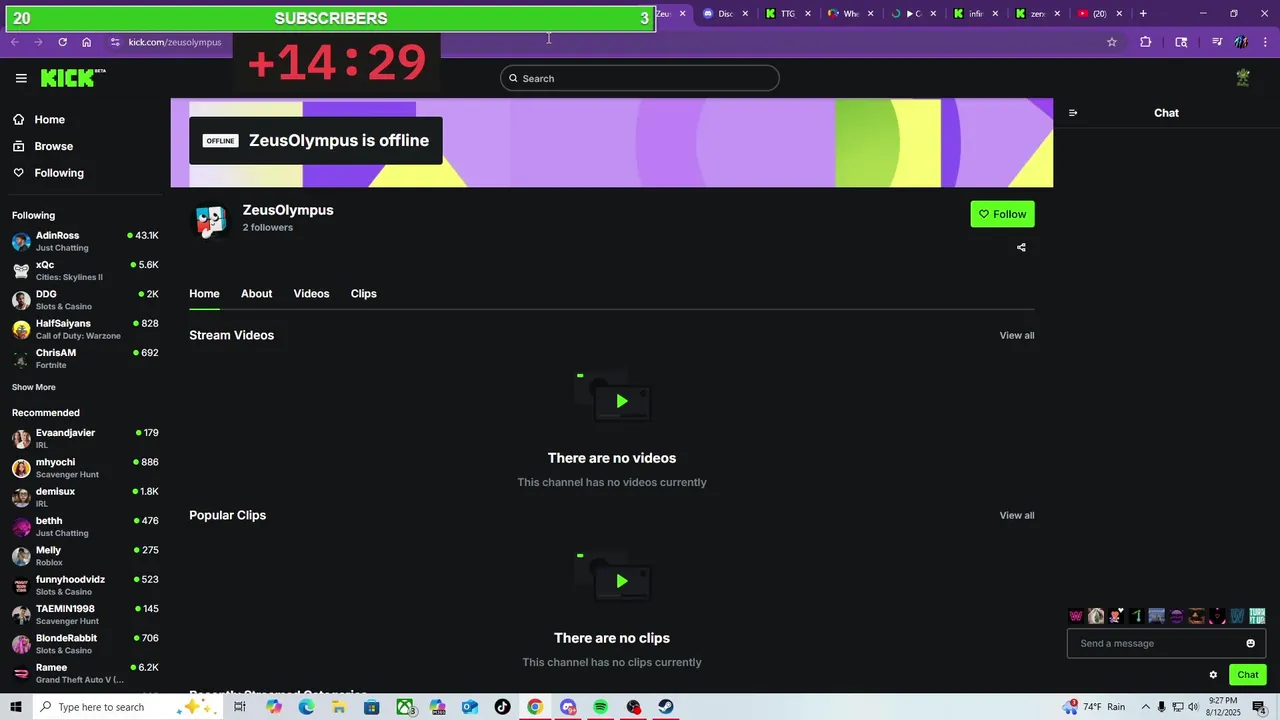
Task: Insert the pink W emote
Action: point(1076,616)
